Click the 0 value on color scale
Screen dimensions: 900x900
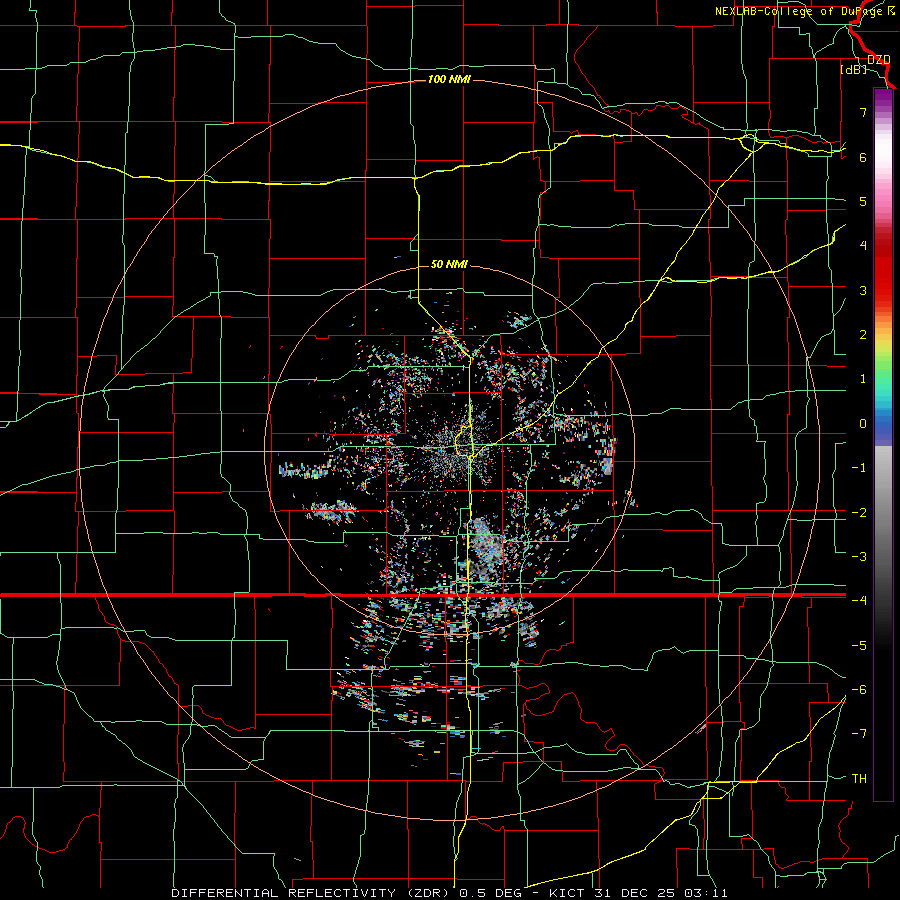tap(863, 424)
